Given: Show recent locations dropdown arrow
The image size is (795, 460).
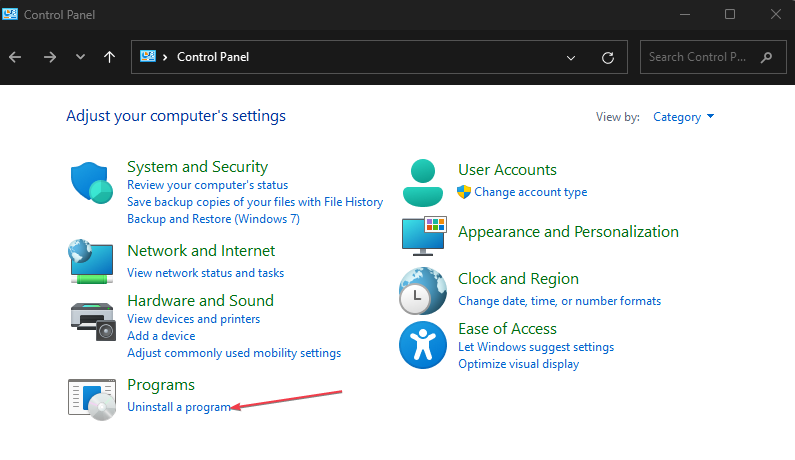Looking at the screenshot, I should 80,57.
